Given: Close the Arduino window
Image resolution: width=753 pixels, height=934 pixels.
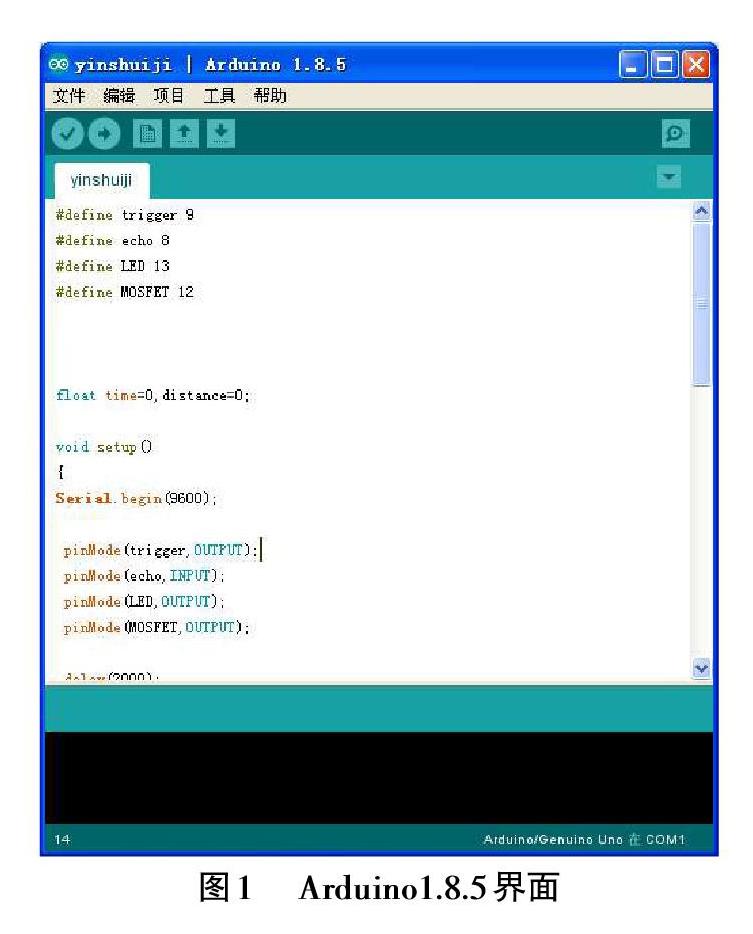Looking at the screenshot, I should pos(696,64).
